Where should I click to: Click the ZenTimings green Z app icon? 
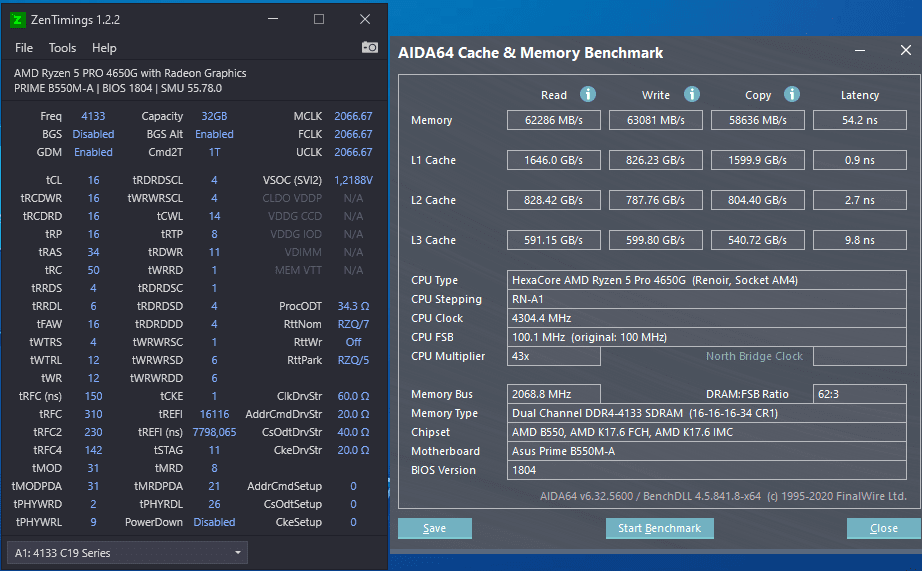(18, 20)
